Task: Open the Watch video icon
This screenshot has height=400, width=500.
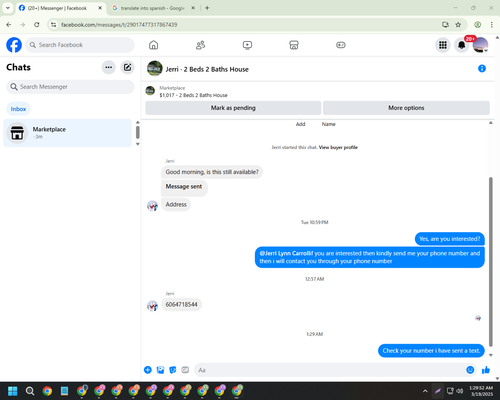Action: coord(247,45)
